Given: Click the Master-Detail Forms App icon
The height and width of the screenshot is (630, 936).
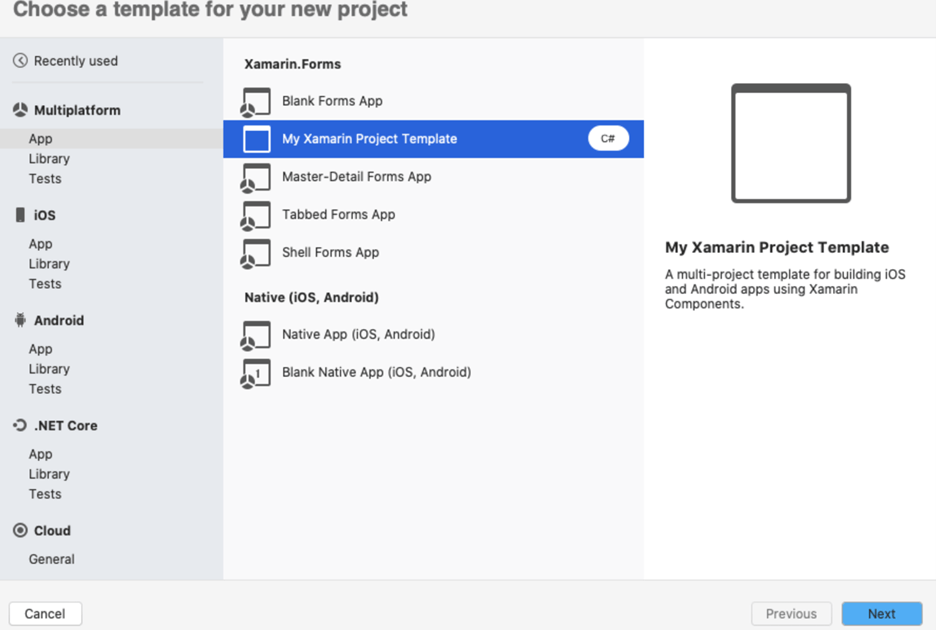Looking at the screenshot, I should pyautogui.click(x=256, y=178).
